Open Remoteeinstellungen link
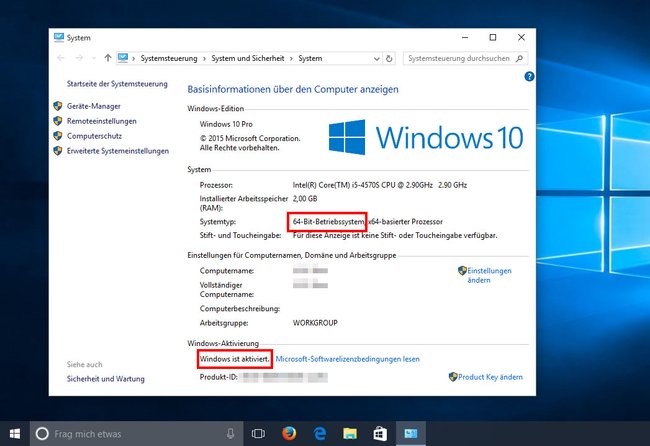This screenshot has height=446, width=650. [102, 121]
